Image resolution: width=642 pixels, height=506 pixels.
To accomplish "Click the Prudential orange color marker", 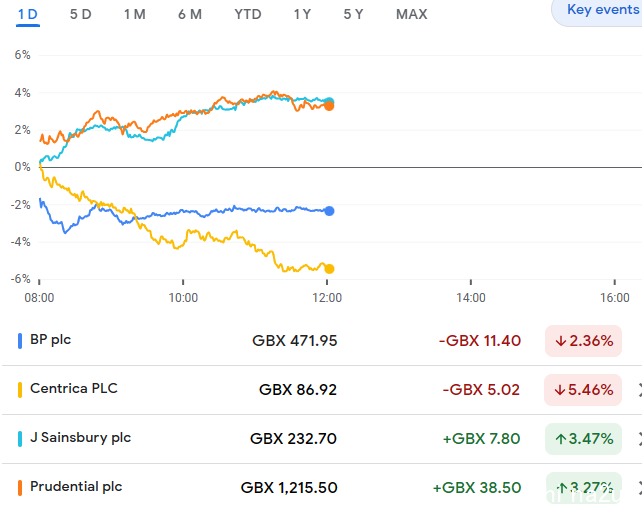I will pyautogui.click(x=20, y=488).
